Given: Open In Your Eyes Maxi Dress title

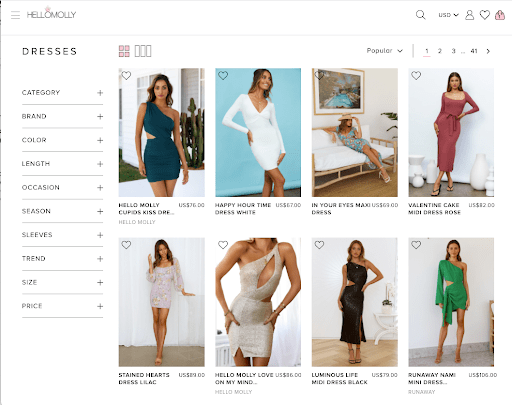Looking at the screenshot, I should pos(341,209).
